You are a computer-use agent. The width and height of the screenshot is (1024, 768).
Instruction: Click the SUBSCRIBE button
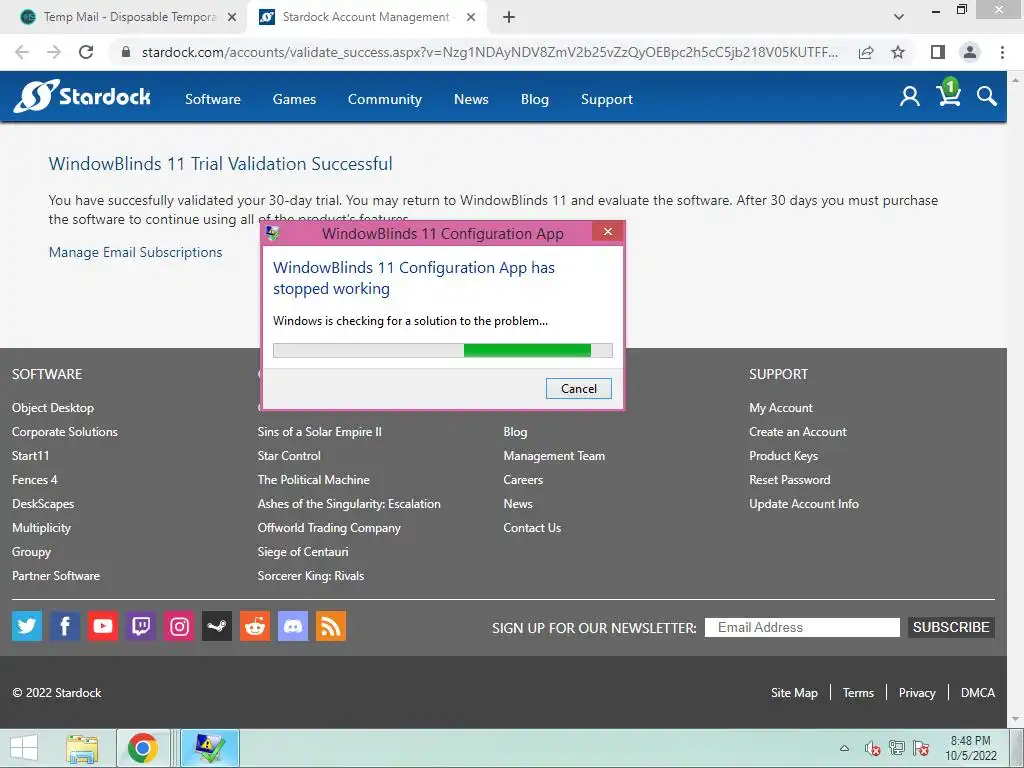click(951, 627)
